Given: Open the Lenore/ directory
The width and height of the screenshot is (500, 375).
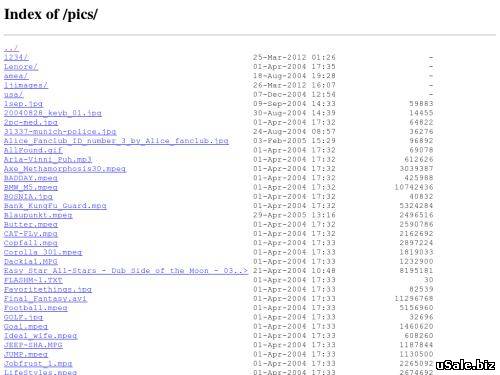Looking at the screenshot, I should (21, 67).
